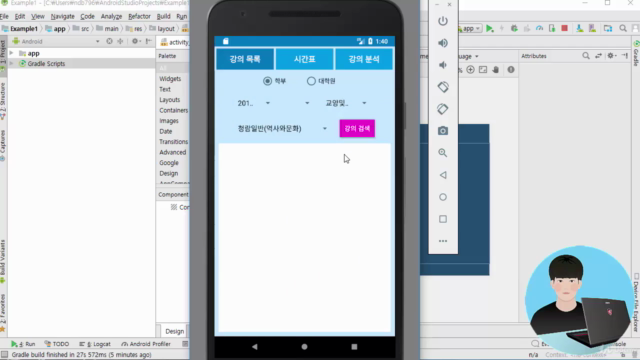The width and height of the screenshot is (640, 360).
Task: Raise emulator volume with volume up icon
Action: 443,43
